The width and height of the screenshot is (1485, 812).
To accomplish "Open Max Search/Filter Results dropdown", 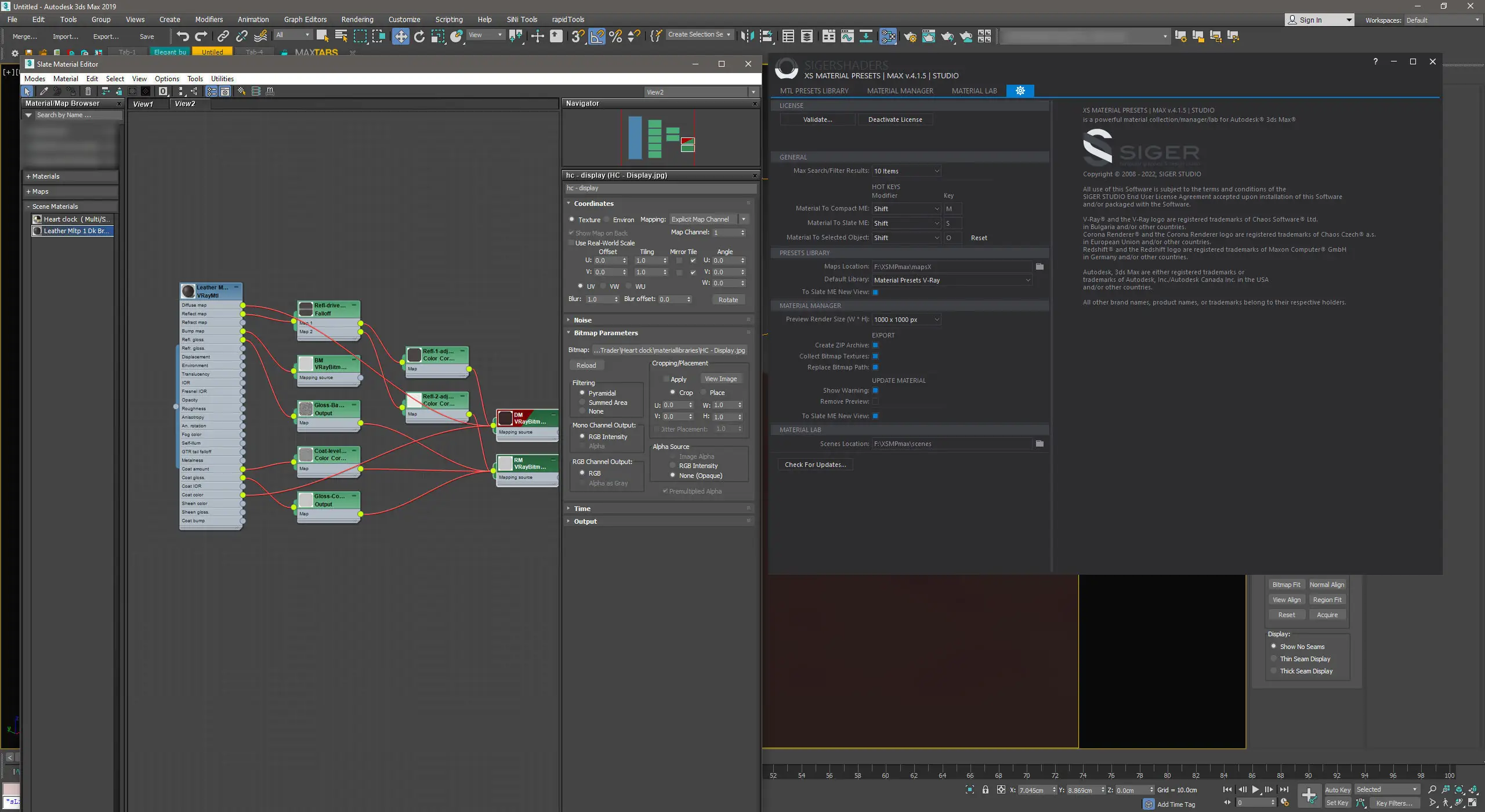I will pos(906,171).
